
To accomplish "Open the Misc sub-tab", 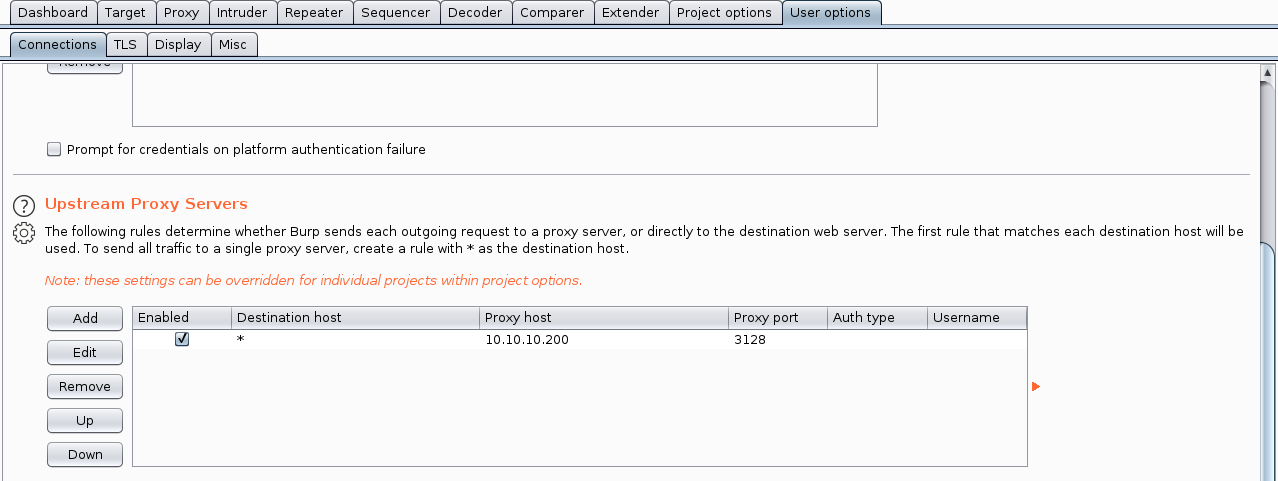I will (233, 44).
